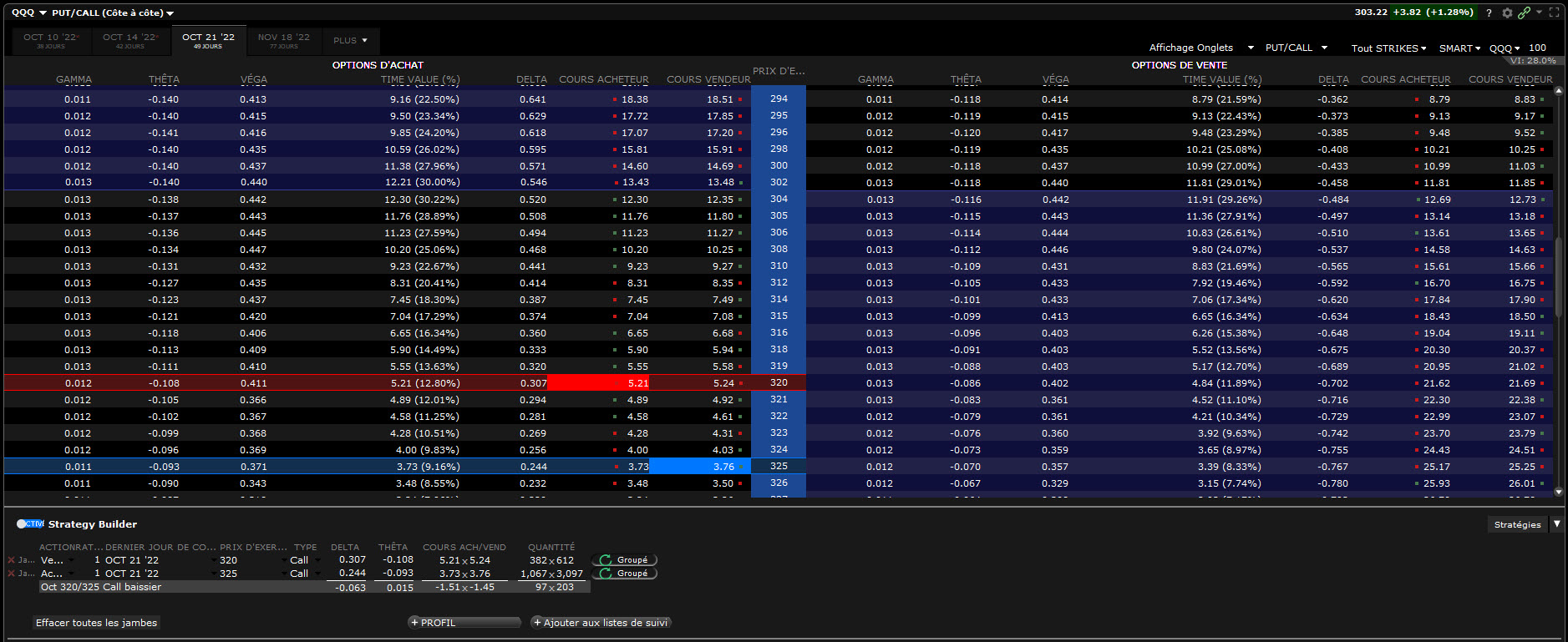This screenshot has width=1568, height=642.
Task: Select strike price 294 in center column
Action: [x=779, y=99]
